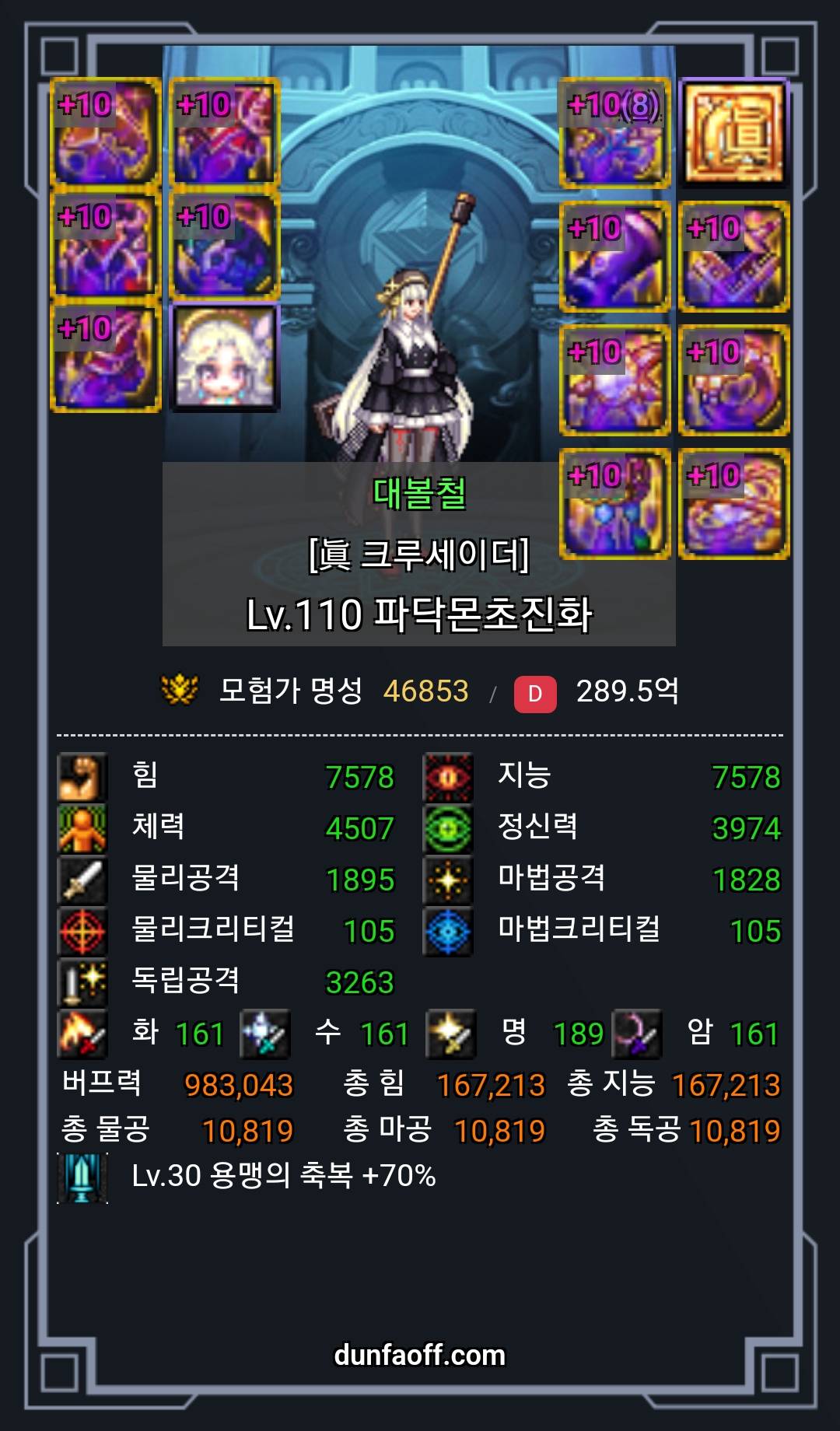This screenshot has height=1431, width=840.
Task: Select the +10(8) weapon equipment slot
Action: click(615, 133)
